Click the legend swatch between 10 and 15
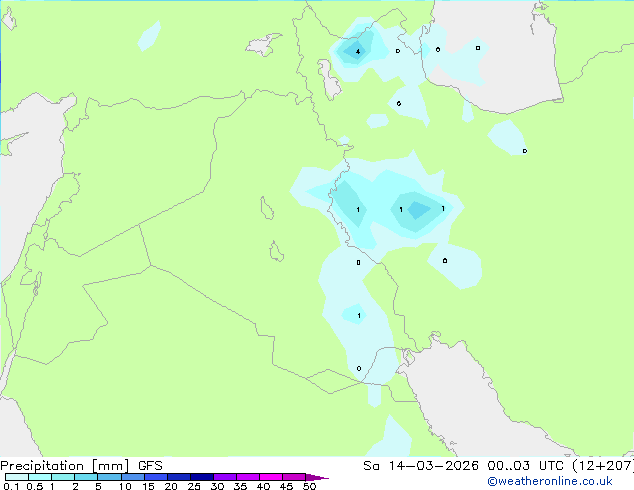 click(x=133, y=477)
